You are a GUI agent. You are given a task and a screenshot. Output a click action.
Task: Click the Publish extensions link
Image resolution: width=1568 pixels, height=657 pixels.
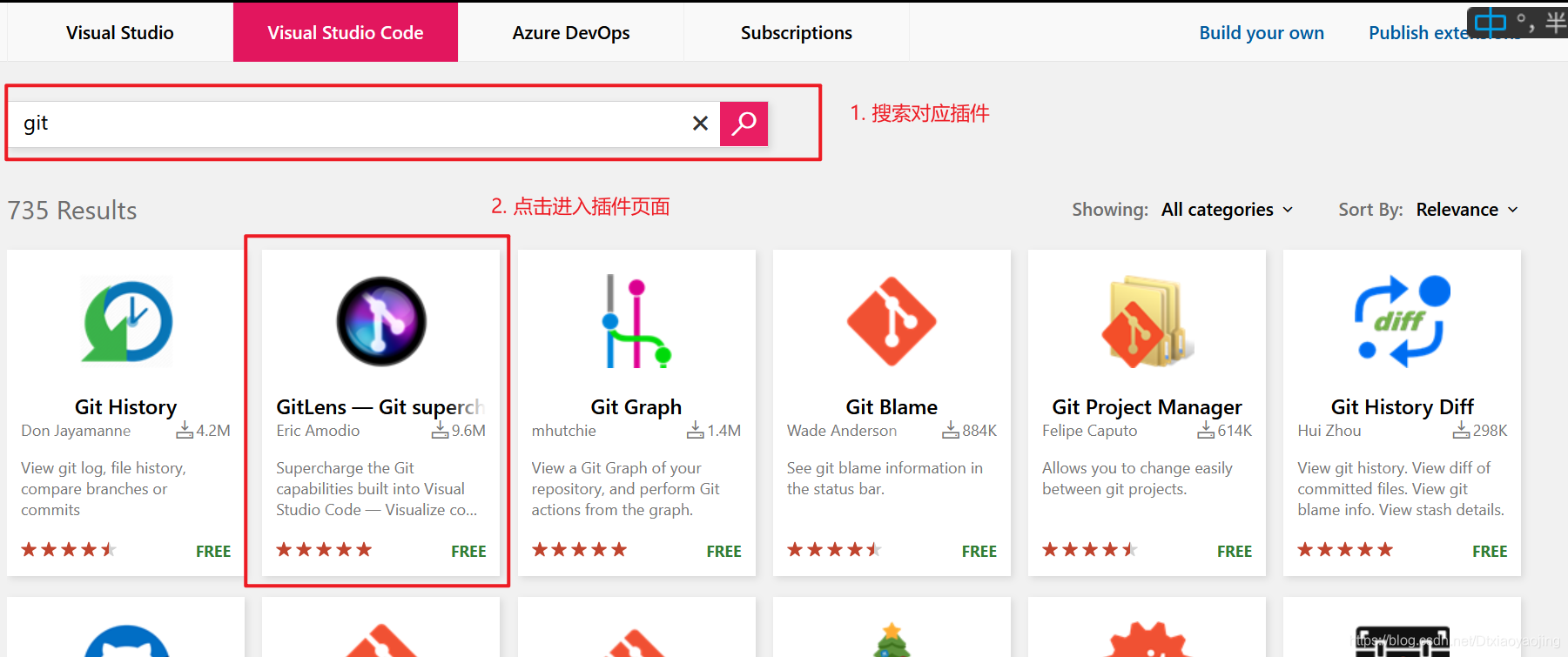(x=1445, y=33)
